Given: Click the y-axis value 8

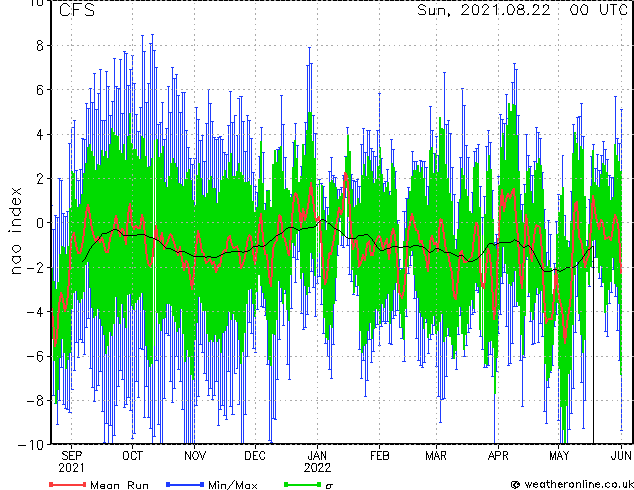Looking at the screenshot, I should pos(40,45).
